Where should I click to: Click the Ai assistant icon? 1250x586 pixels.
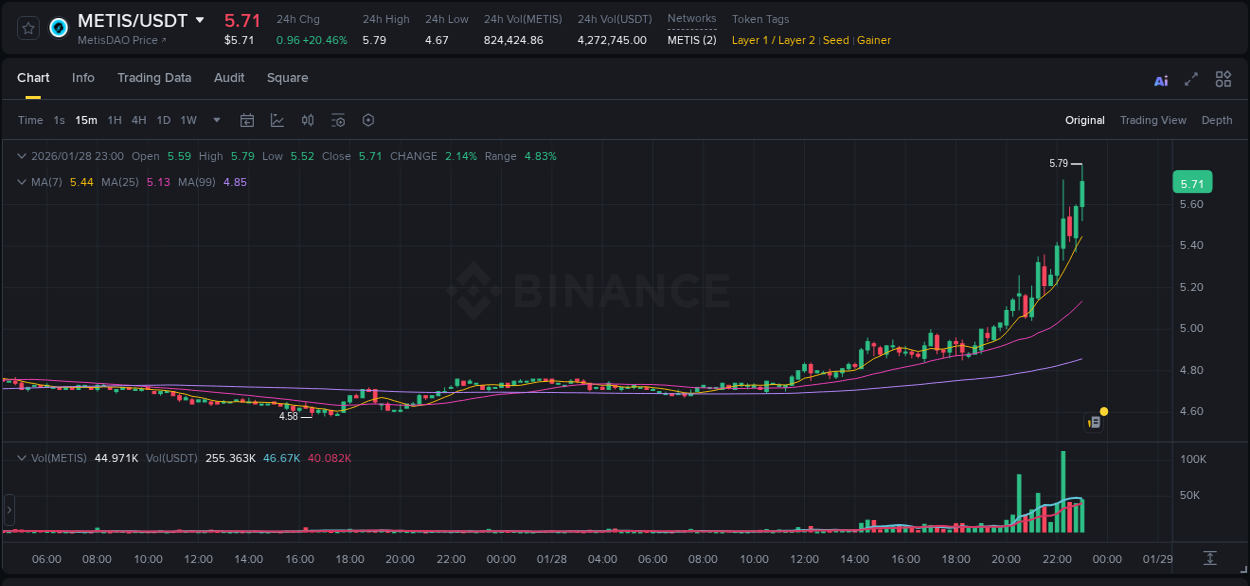click(x=1160, y=79)
